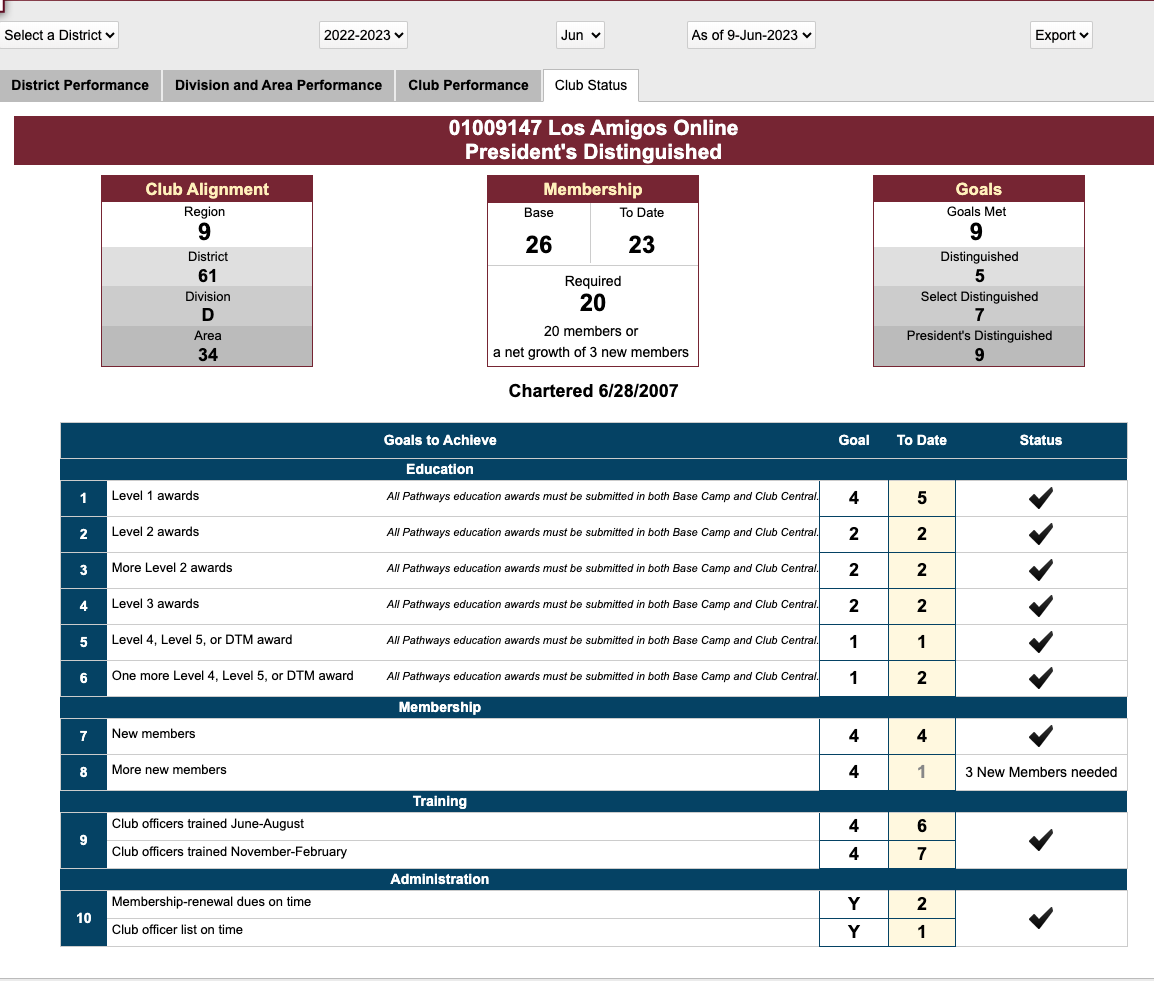The height and width of the screenshot is (981, 1154).
Task: Click checkmark status for Level 1 awards
Action: pos(1041,498)
